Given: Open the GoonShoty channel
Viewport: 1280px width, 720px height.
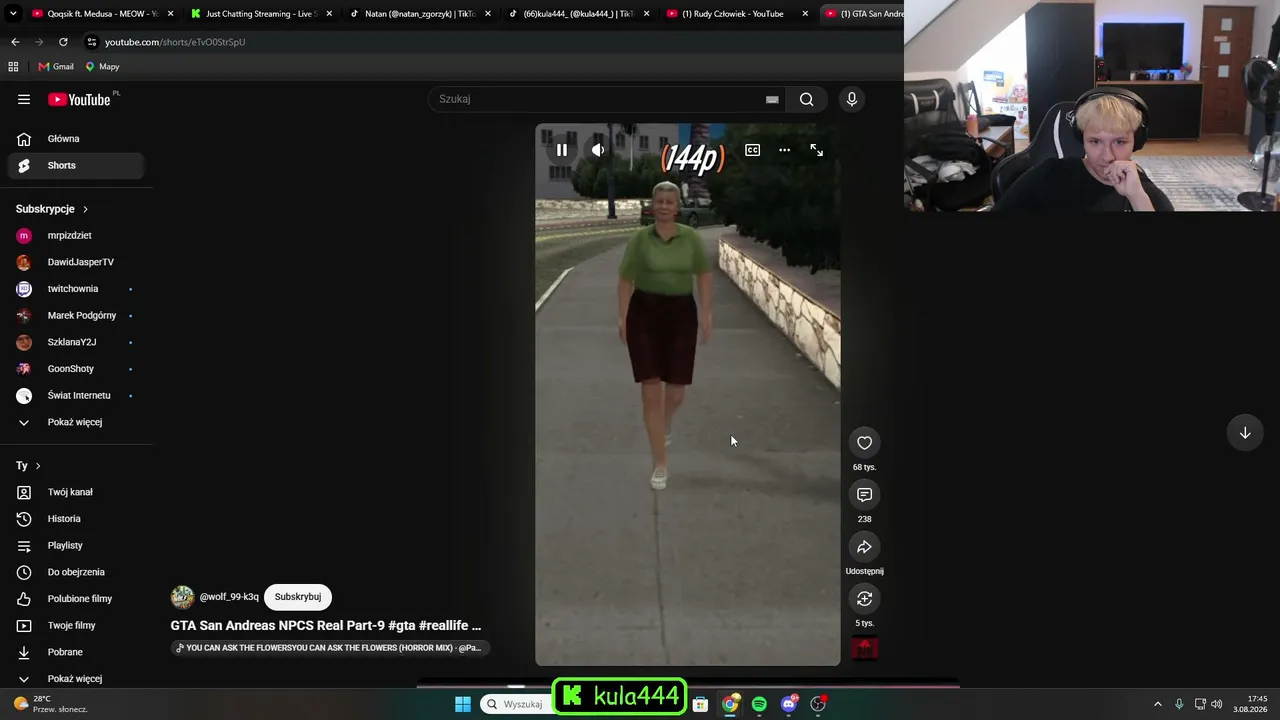Looking at the screenshot, I should (76, 369).
